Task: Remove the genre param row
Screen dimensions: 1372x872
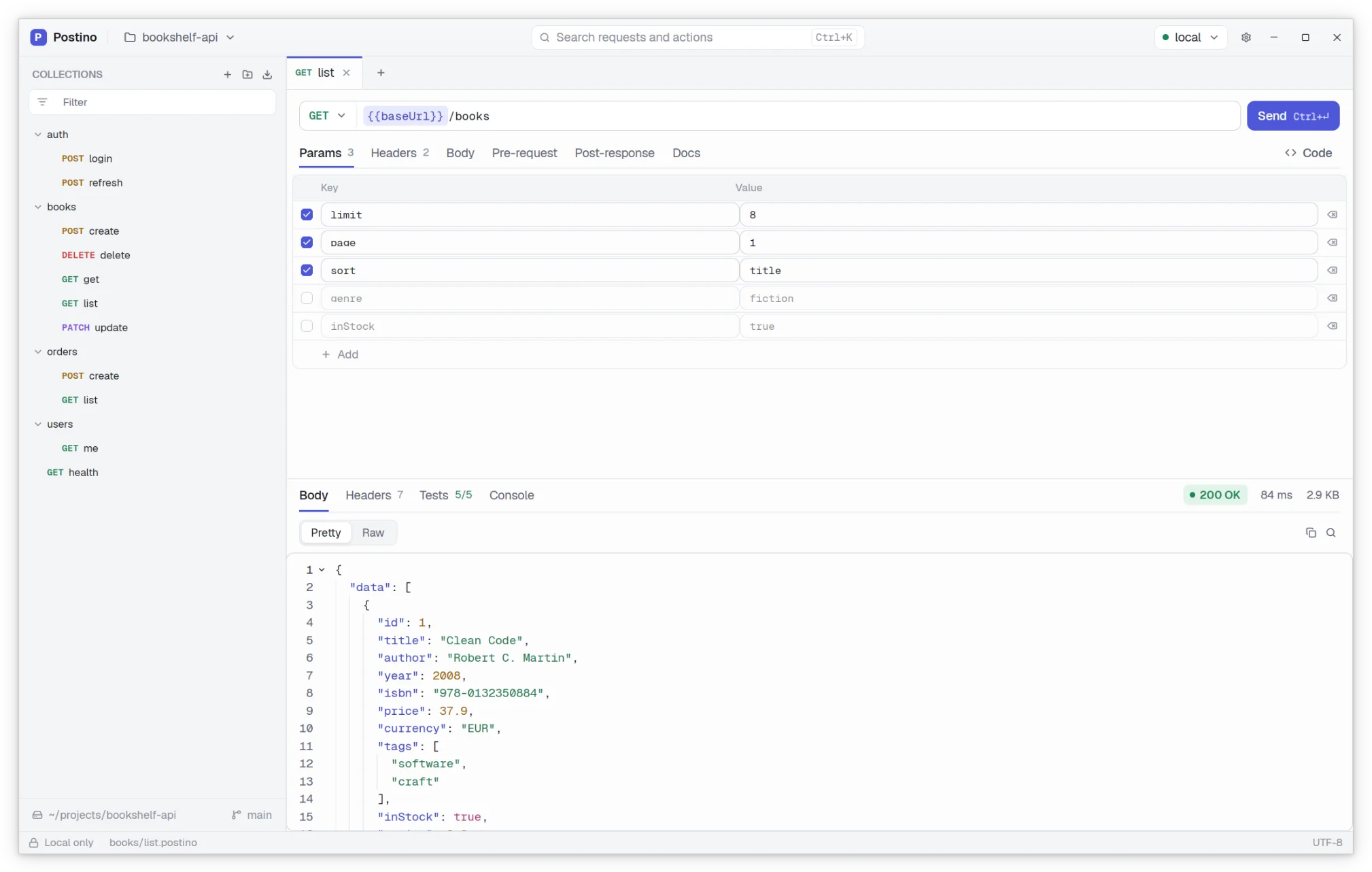Action: pyautogui.click(x=1333, y=299)
